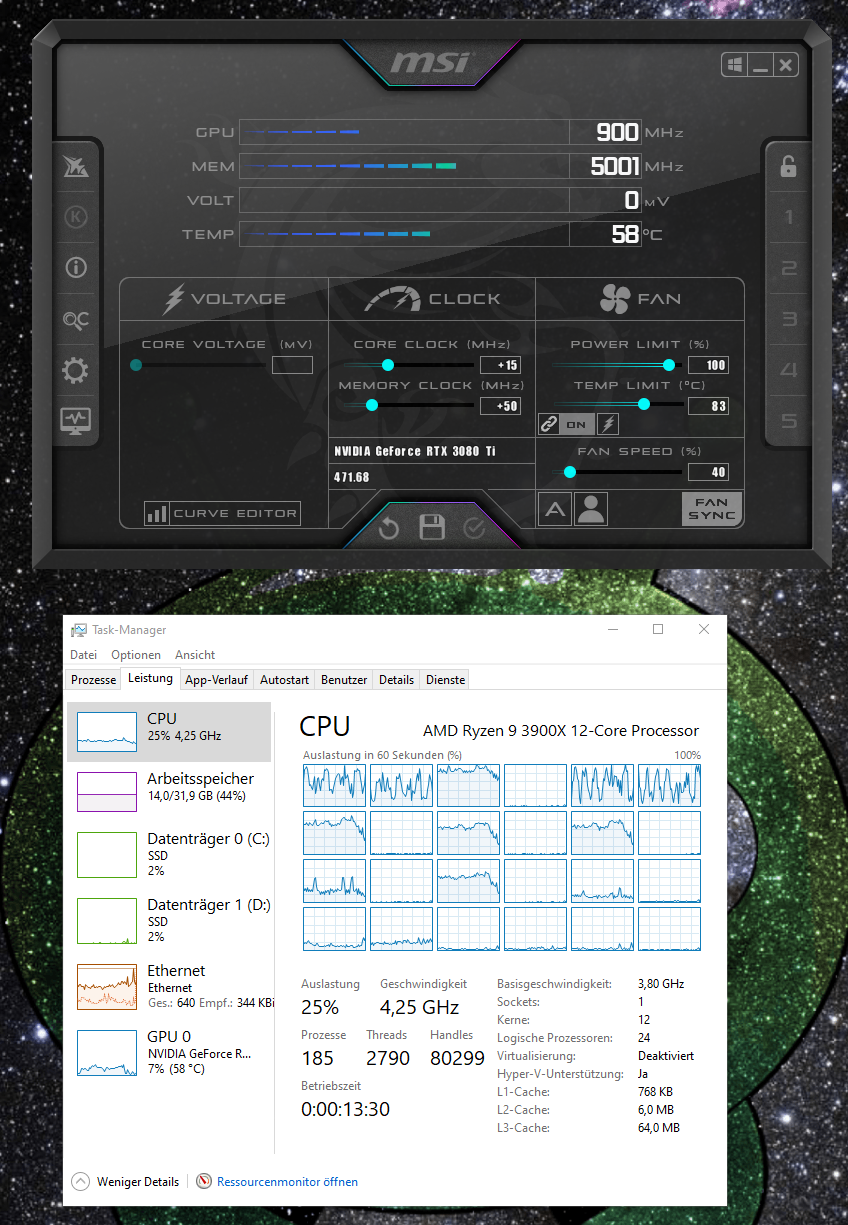The width and height of the screenshot is (848, 1225).
Task: Toggle the Fan Sync button
Action: 712,509
